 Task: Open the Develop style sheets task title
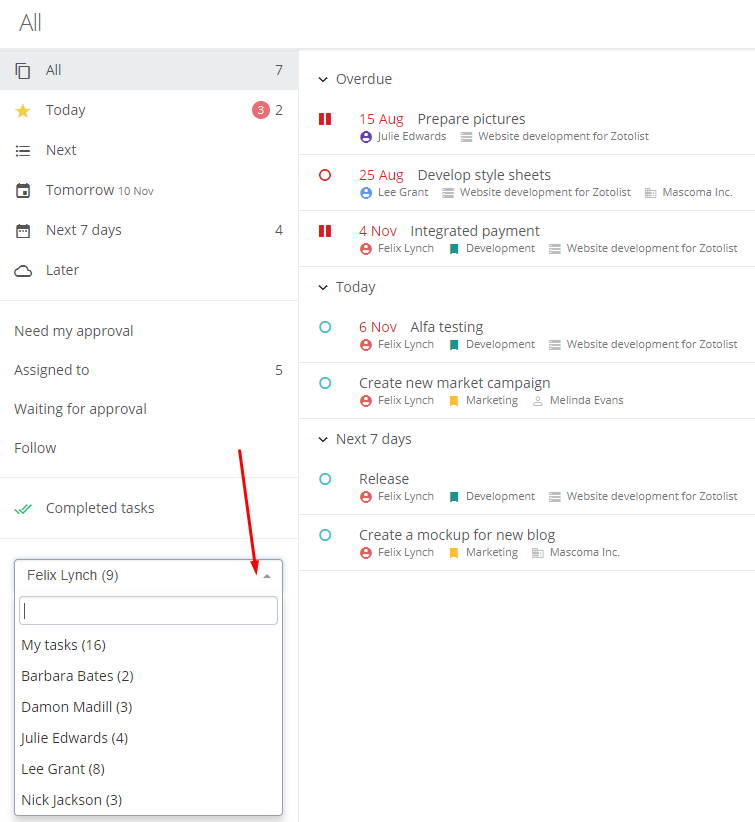pos(484,175)
